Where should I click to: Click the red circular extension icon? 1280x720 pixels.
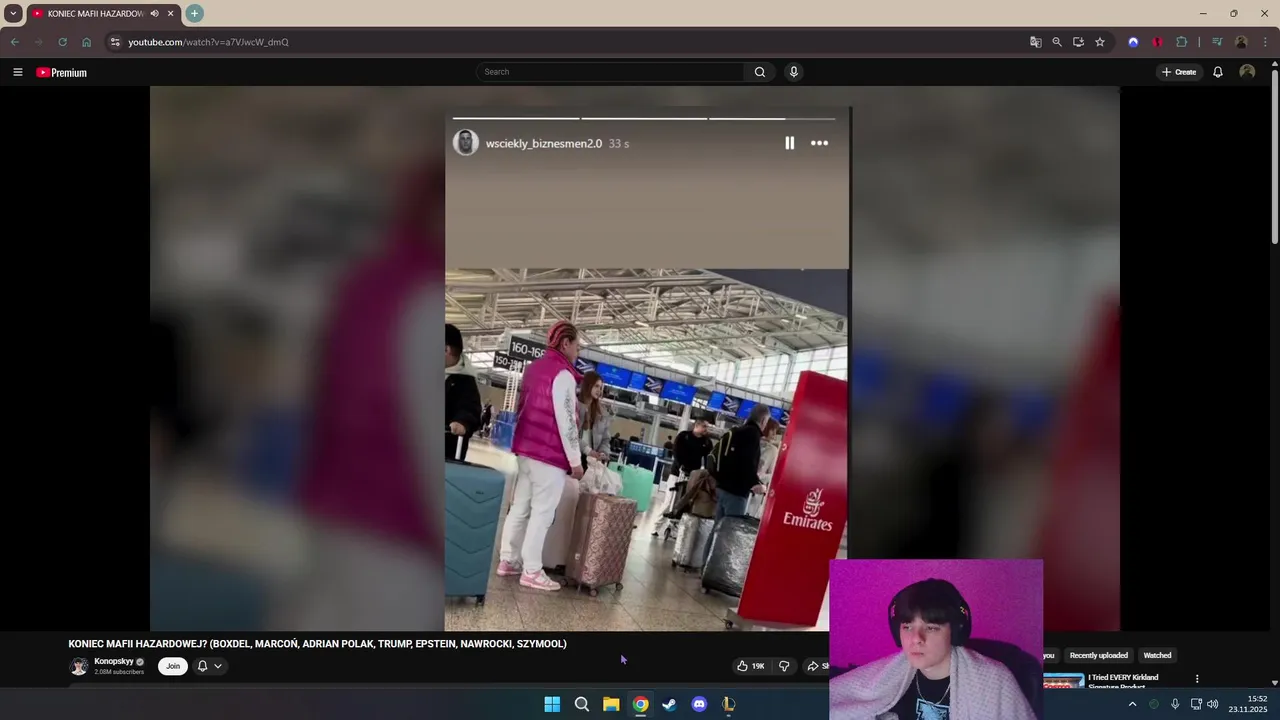click(1157, 42)
